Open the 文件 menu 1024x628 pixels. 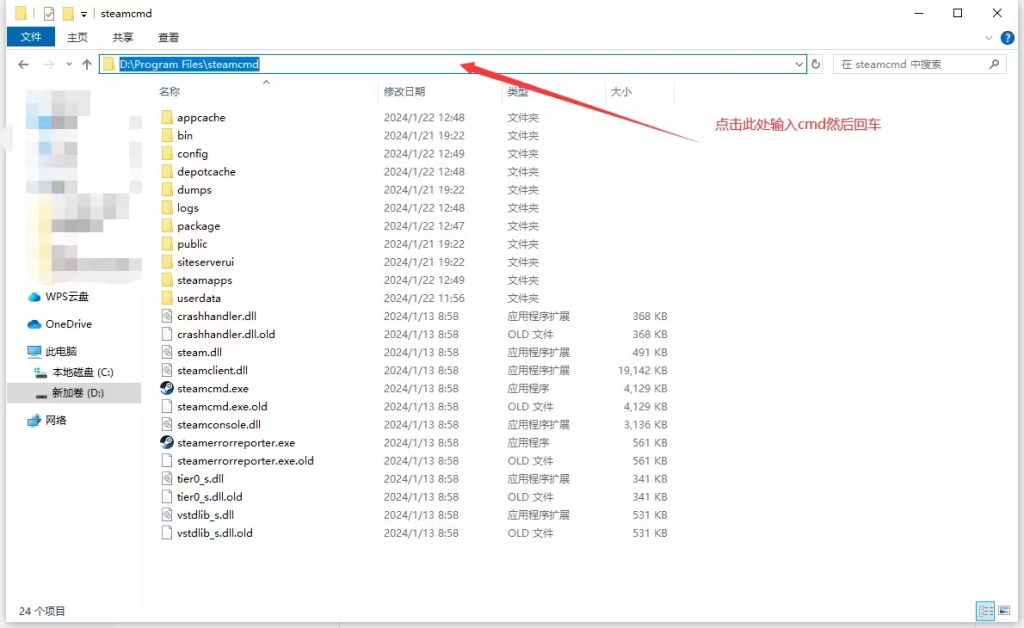click(31, 37)
